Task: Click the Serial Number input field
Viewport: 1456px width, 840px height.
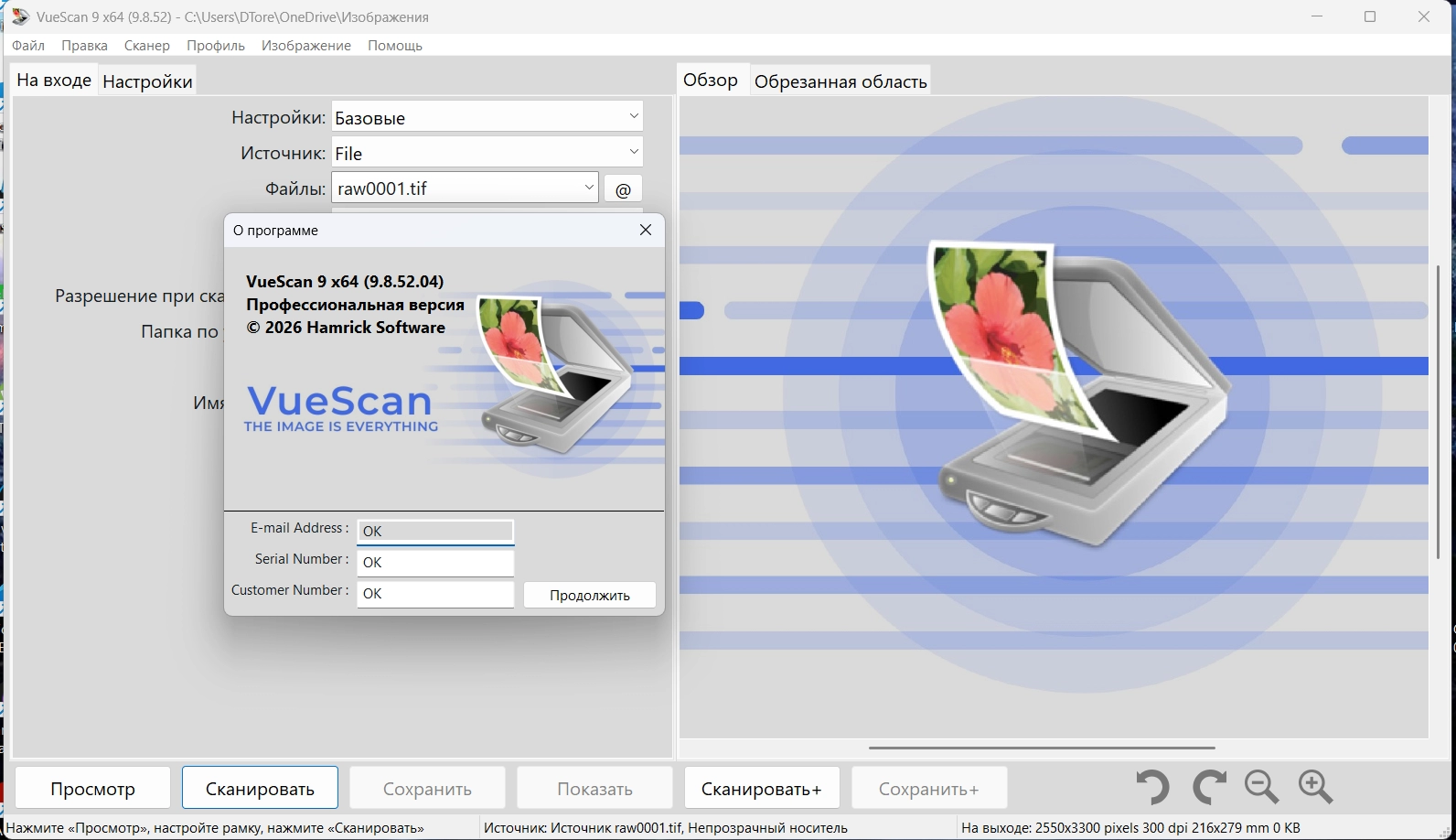Action: (435, 562)
